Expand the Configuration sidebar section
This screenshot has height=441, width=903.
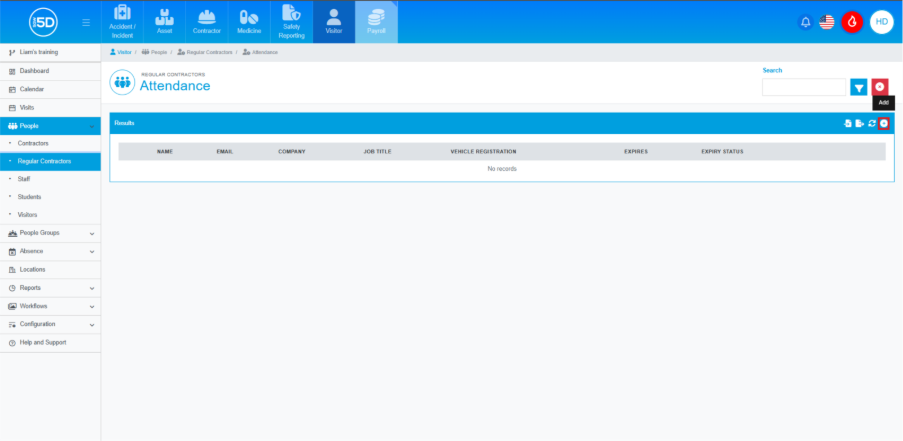pyautogui.click(x=92, y=324)
